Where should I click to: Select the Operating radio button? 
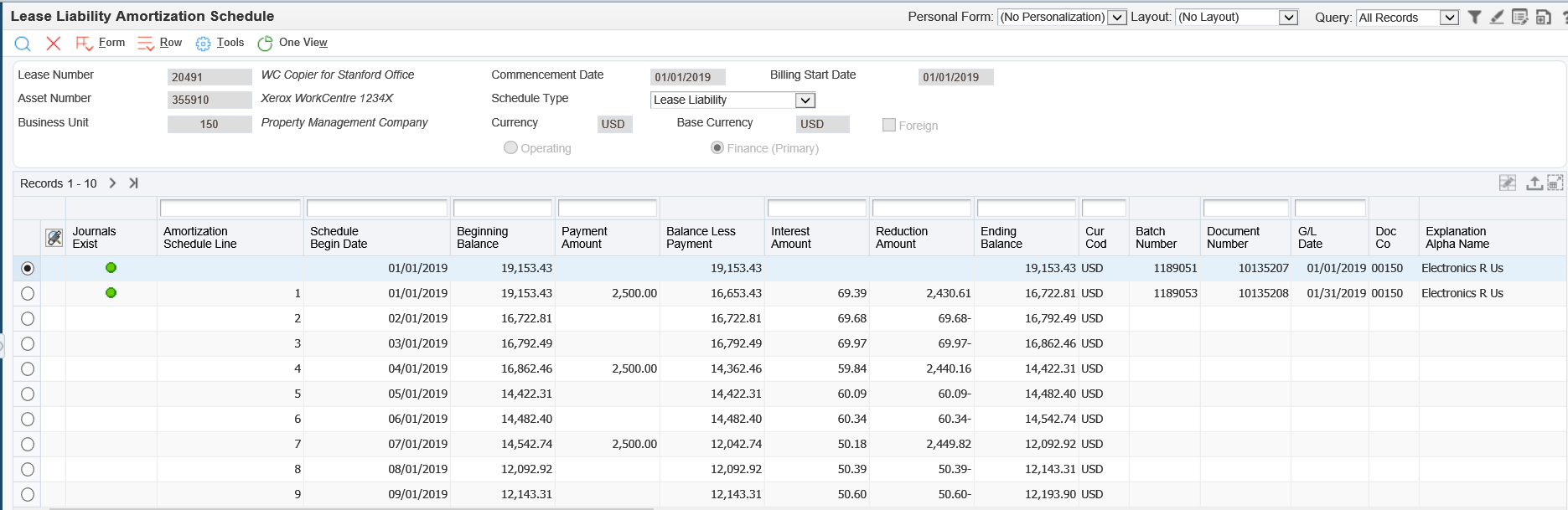tap(510, 147)
